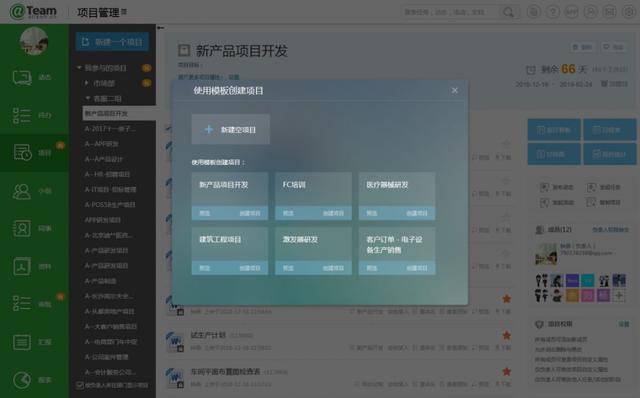Click the user avatar photo in sidebar
The width and height of the screenshot is (640, 398).
pyautogui.click(x=34, y=41)
